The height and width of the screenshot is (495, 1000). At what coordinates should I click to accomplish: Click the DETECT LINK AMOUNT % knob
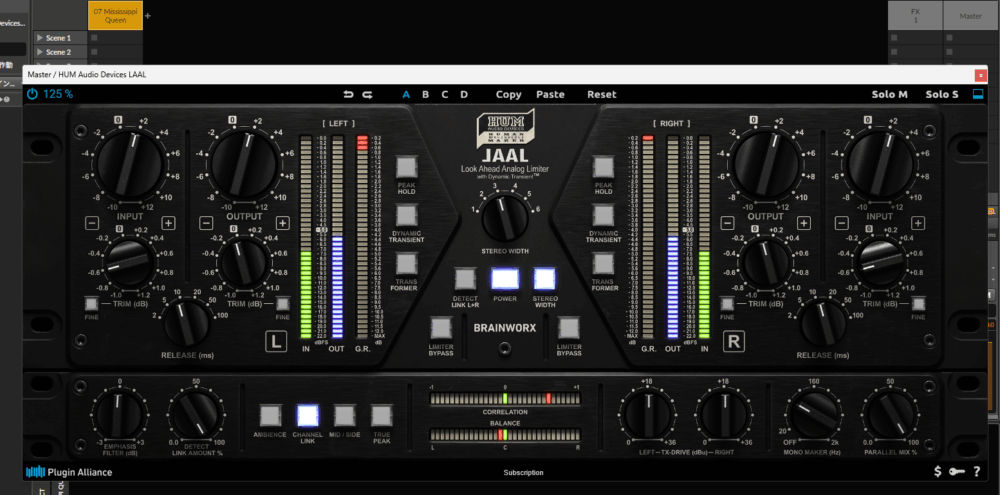pyautogui.click(x=196, y=415)
